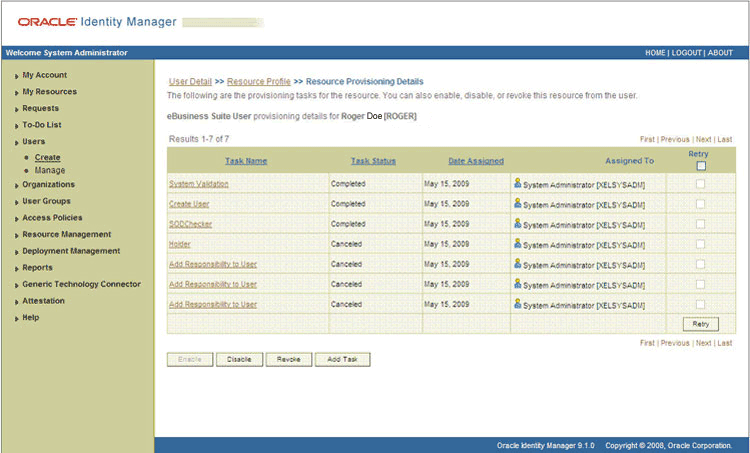Click user icon in Create User row
Image resolution: width=750 pixels, height=453 pixels.
click(x=517, y=203)
